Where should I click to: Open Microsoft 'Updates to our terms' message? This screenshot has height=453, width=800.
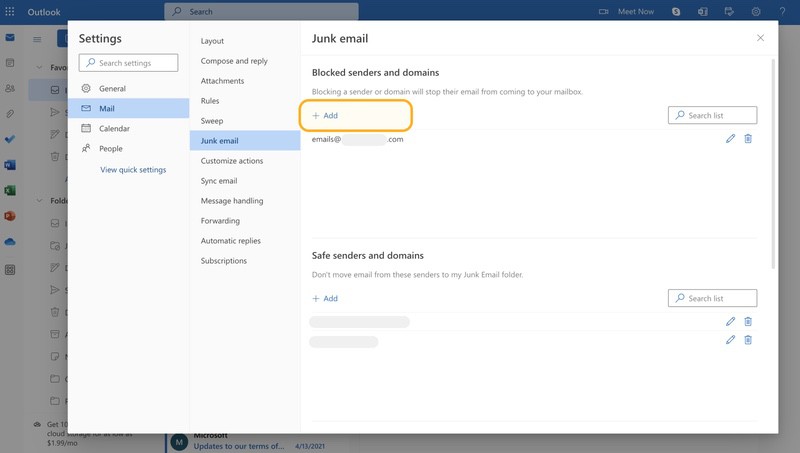click(x=239, y=446)
